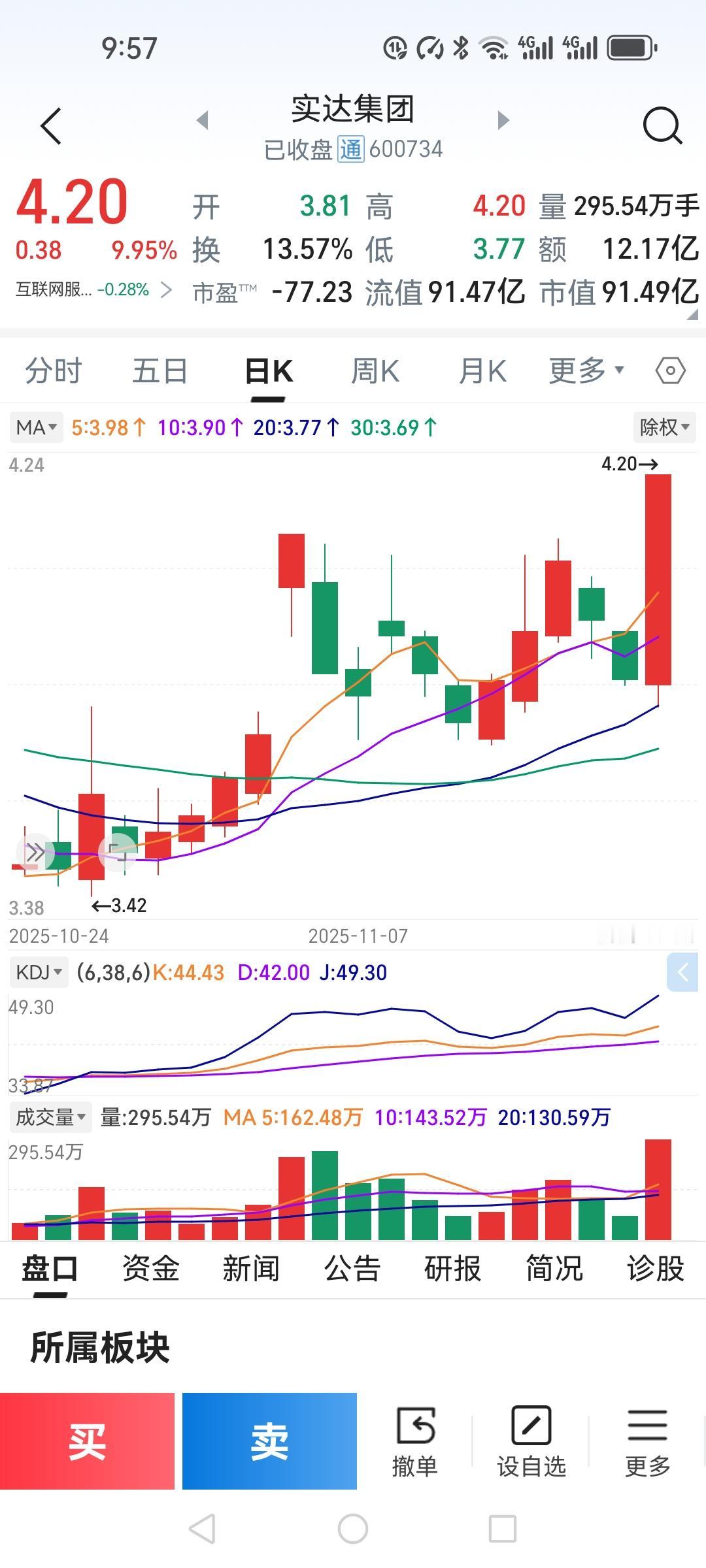The height and width of the screenshot is (1568, 706).
Task: Tap the KDJ (6,38,6) parameter text
Action: pyautogui.click(x=114, y=972)
